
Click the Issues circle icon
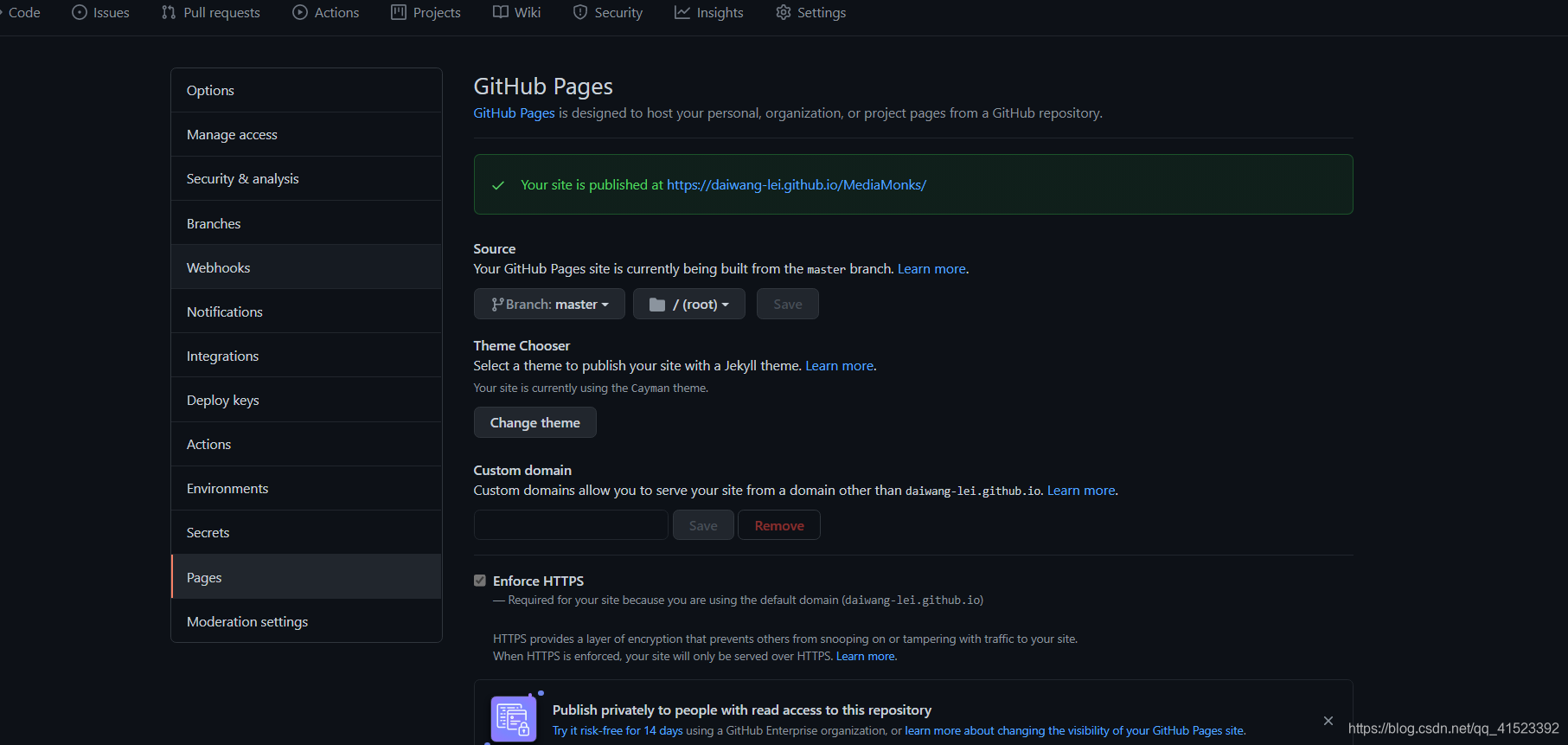(x=80, y=12)
